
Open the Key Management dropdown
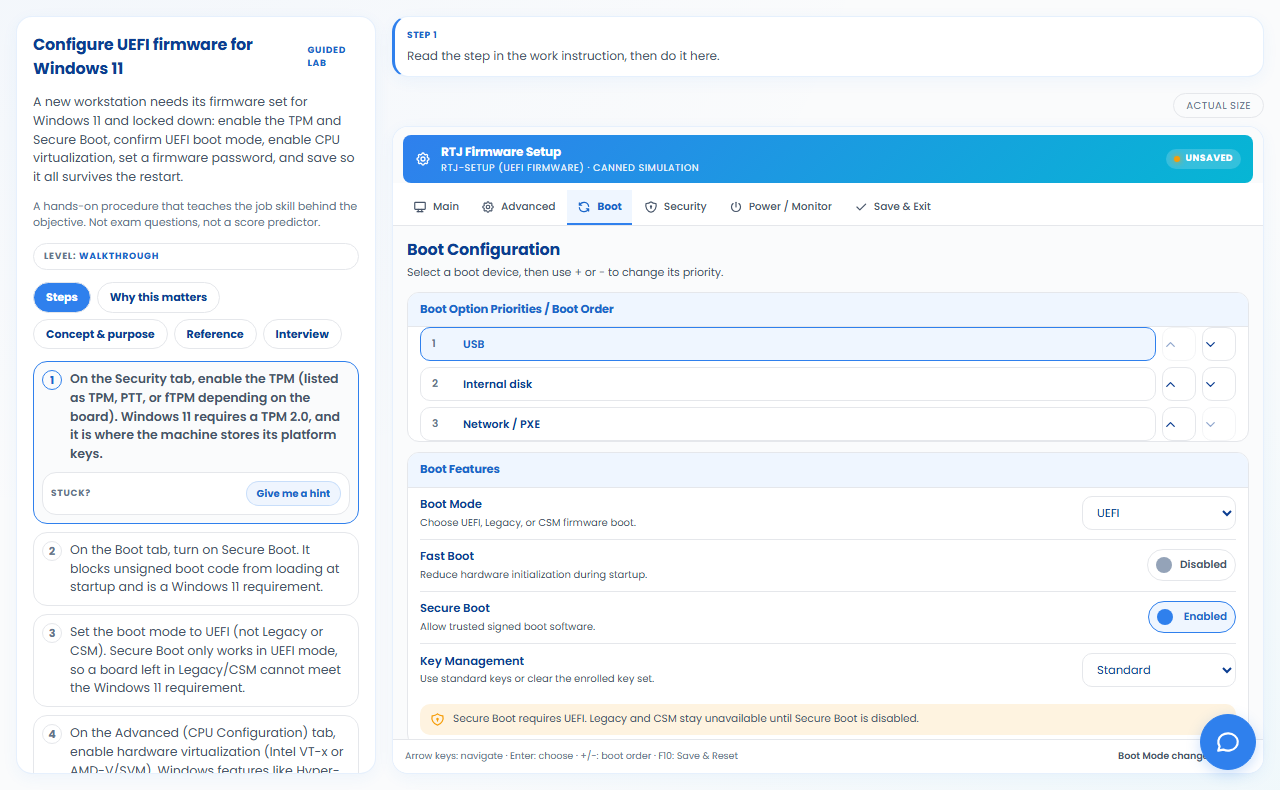[x=1159, y=670]
